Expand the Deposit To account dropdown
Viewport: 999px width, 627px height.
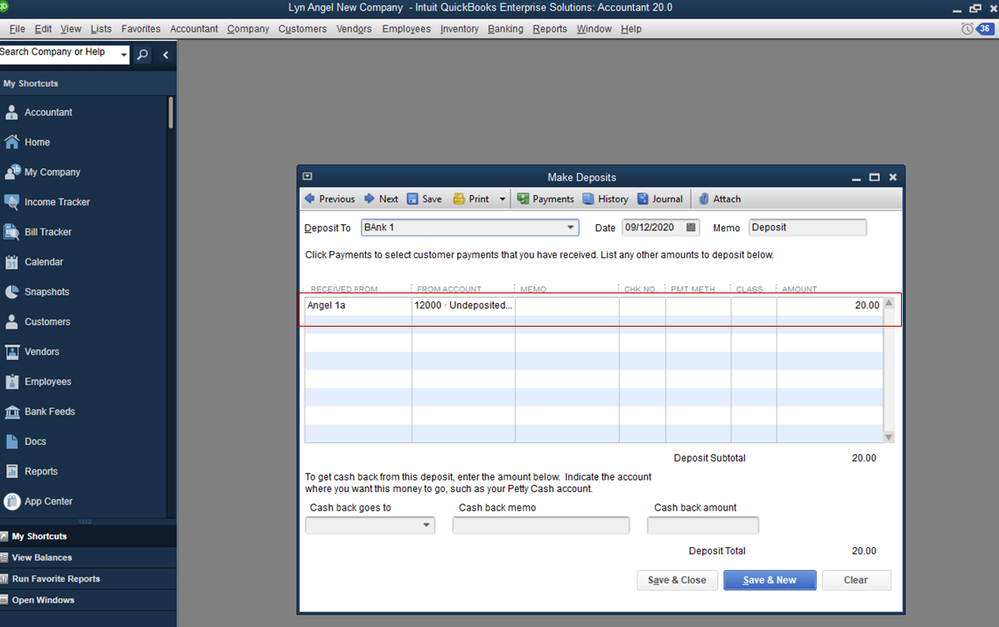(x=570, y=227)
